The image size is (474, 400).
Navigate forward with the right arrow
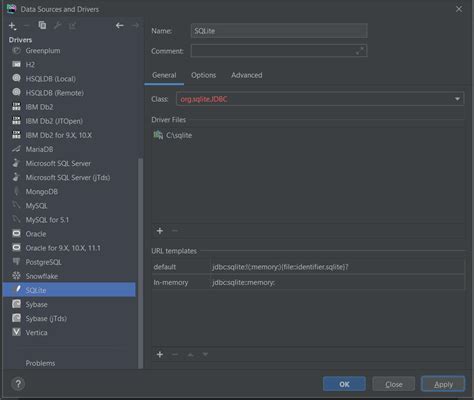tap(135, 25)
